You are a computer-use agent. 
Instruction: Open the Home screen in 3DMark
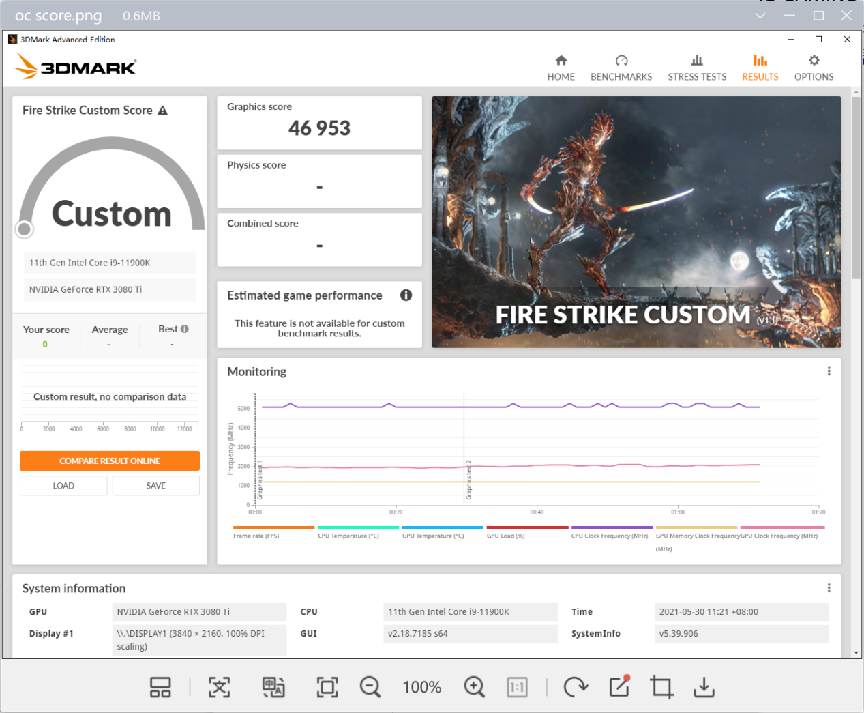click(x=560, y=67)
